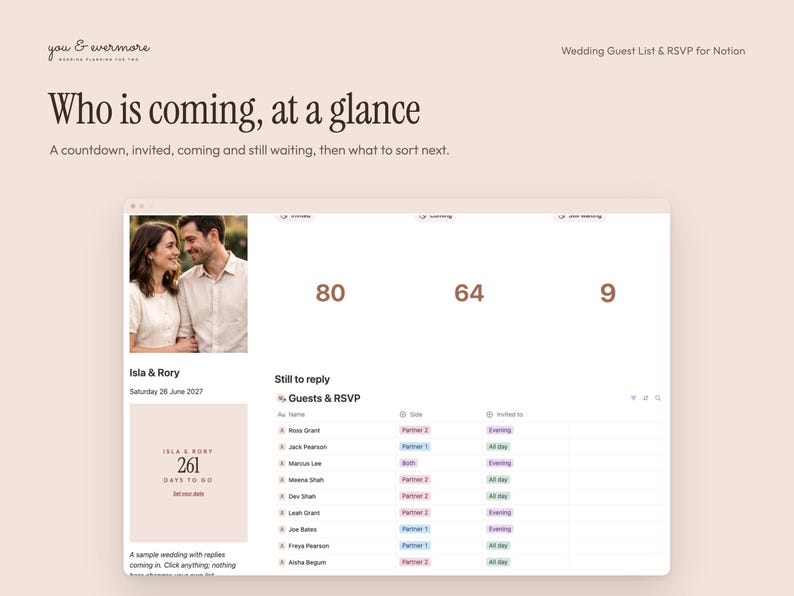Click the page icon beside Ross Grant
Viewport: 794px width, 596px height.
tap(282, 430)
